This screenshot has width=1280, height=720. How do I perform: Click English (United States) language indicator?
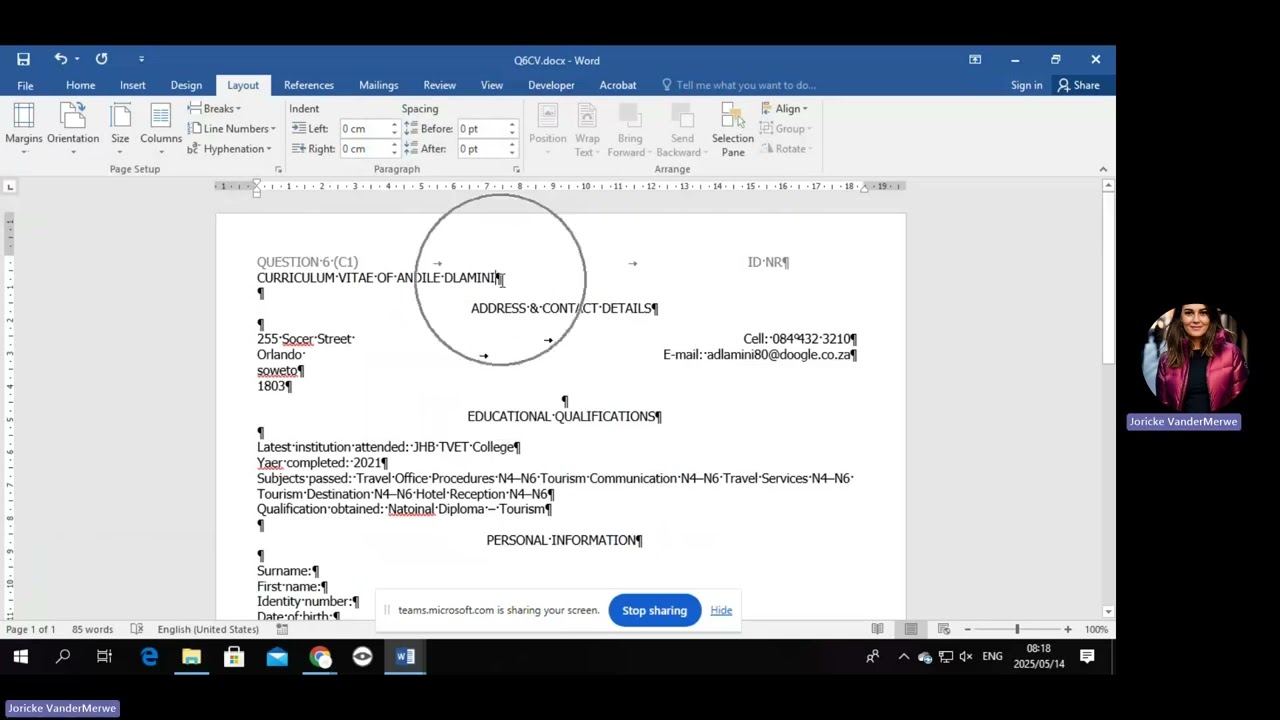coord(208,629)
